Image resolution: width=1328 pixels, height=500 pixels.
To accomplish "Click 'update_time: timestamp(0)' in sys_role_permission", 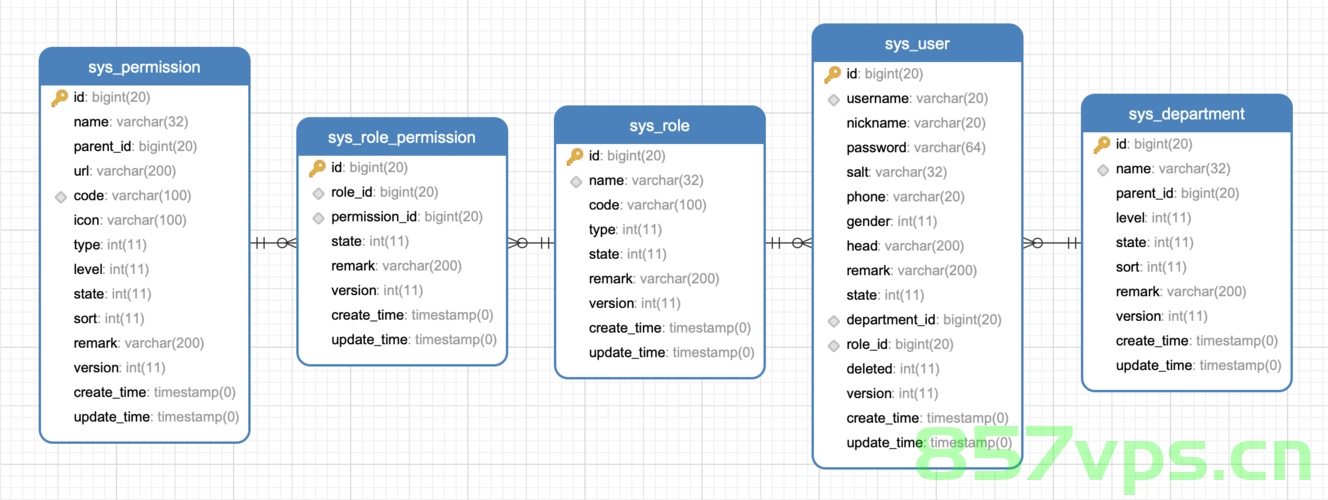I will (415, 339).
